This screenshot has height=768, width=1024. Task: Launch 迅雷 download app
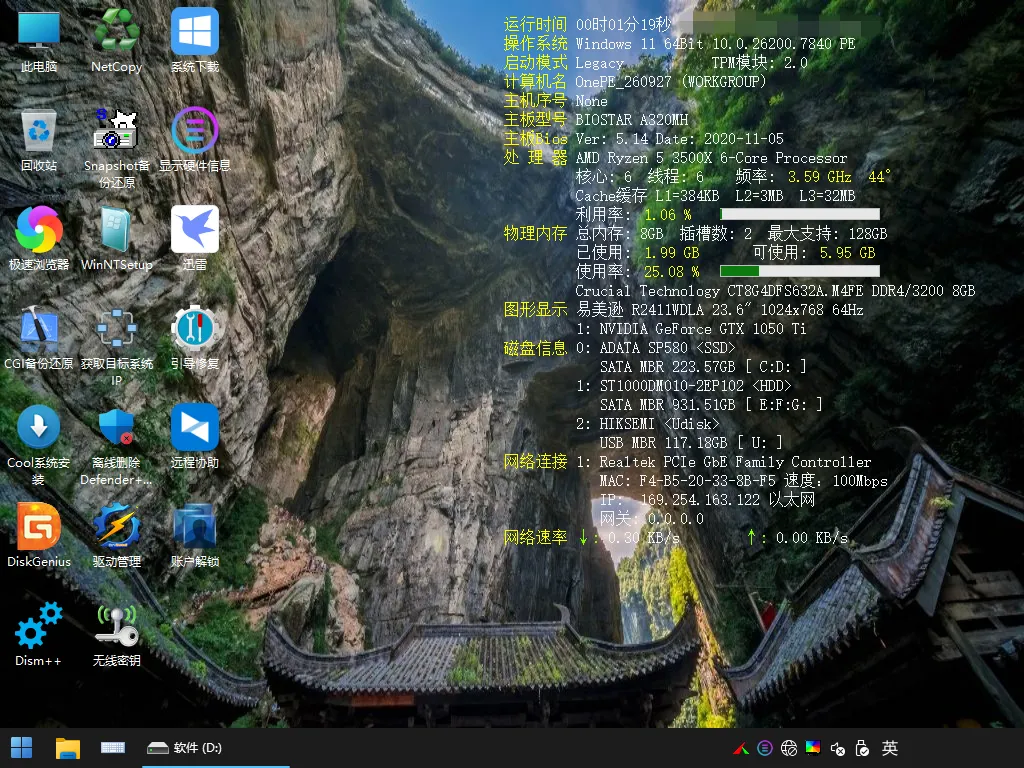(x=195, y=239)
